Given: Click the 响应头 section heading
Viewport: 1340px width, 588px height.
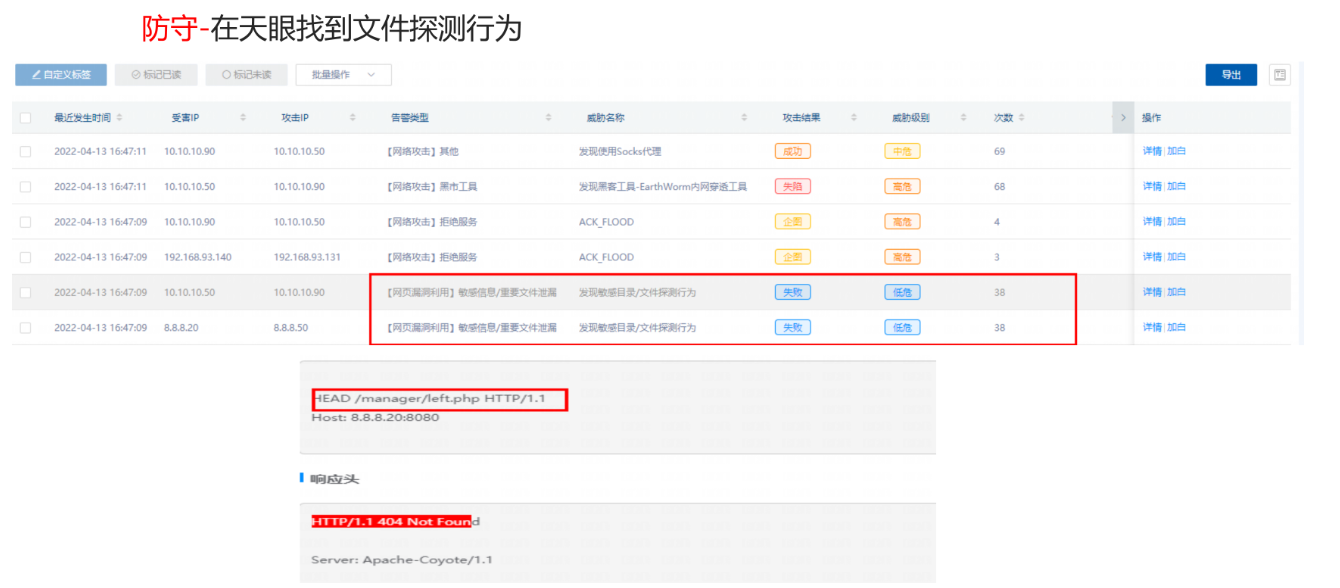Looking at the screenshot, I should 335,480.
